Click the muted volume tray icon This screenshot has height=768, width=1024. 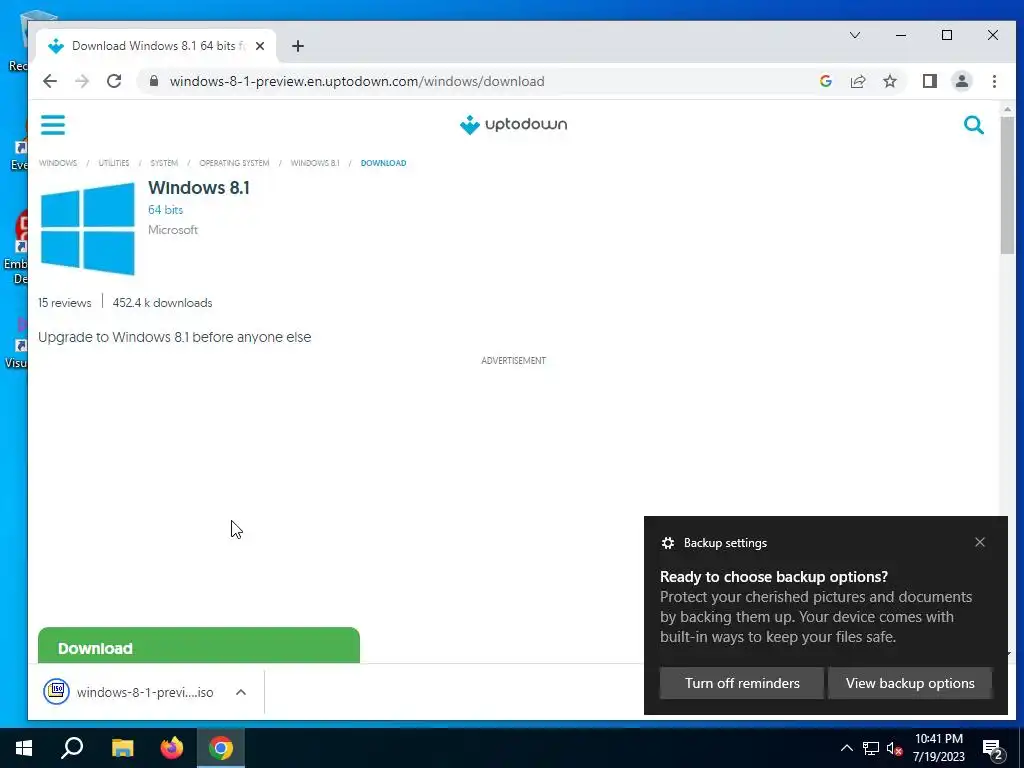[894, 748]
